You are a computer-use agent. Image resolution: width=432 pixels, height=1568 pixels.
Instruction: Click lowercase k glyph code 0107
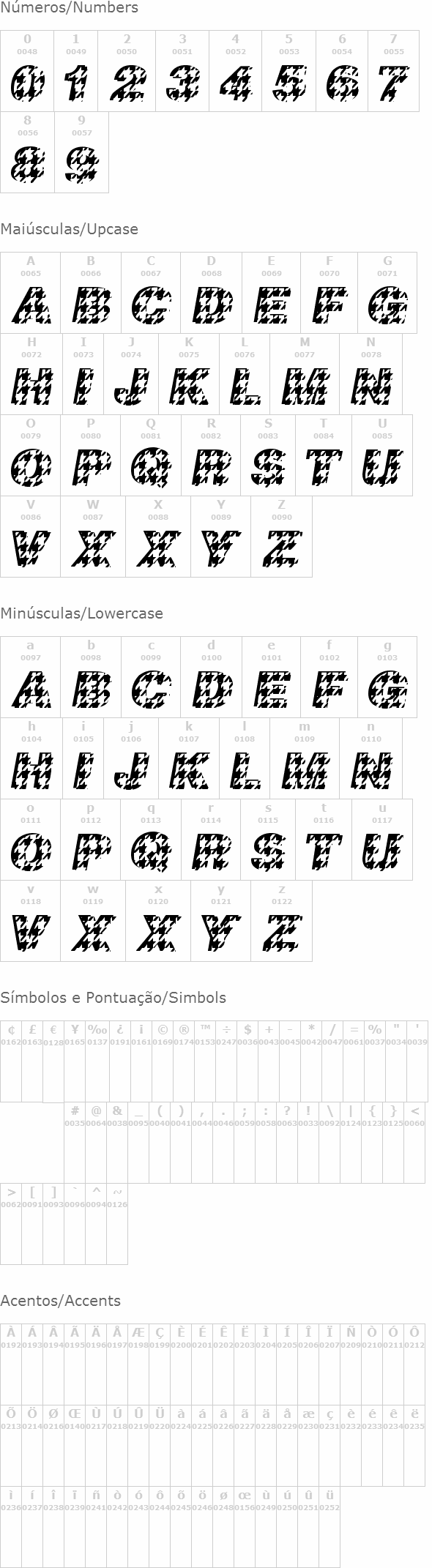(x=189, y=759)
